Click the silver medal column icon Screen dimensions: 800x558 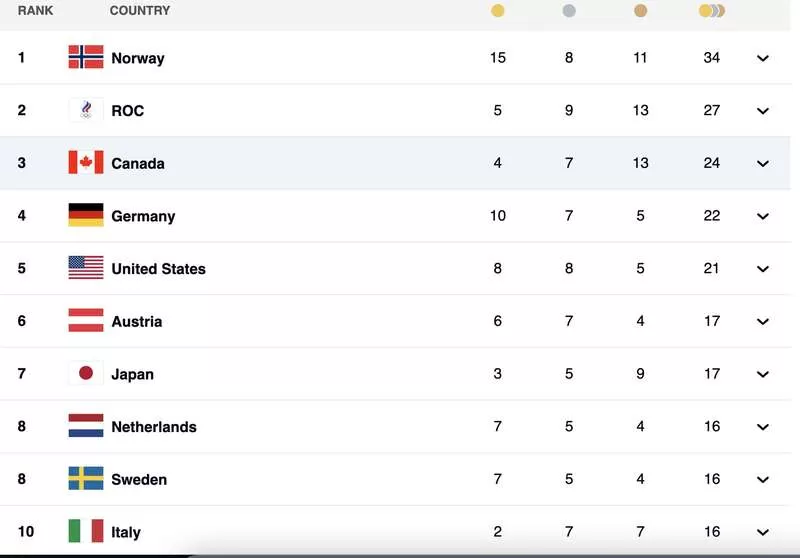(569, 11)
